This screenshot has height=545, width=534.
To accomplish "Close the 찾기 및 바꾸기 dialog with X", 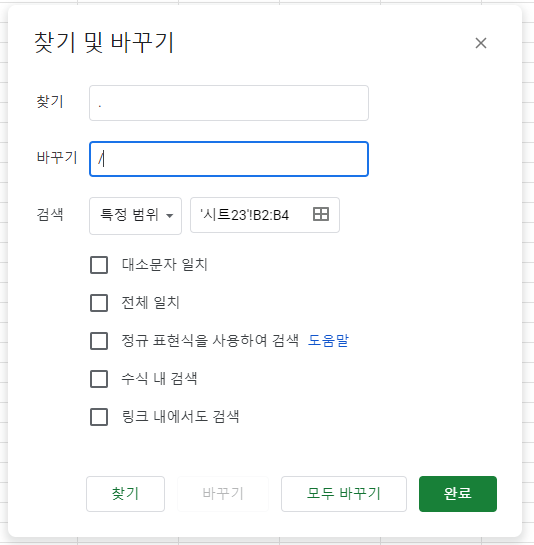I will [481, 43].
